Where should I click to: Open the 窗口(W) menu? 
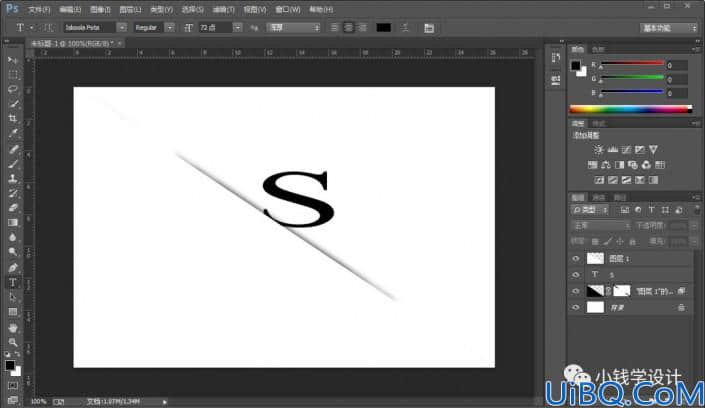tap(288, 9)
